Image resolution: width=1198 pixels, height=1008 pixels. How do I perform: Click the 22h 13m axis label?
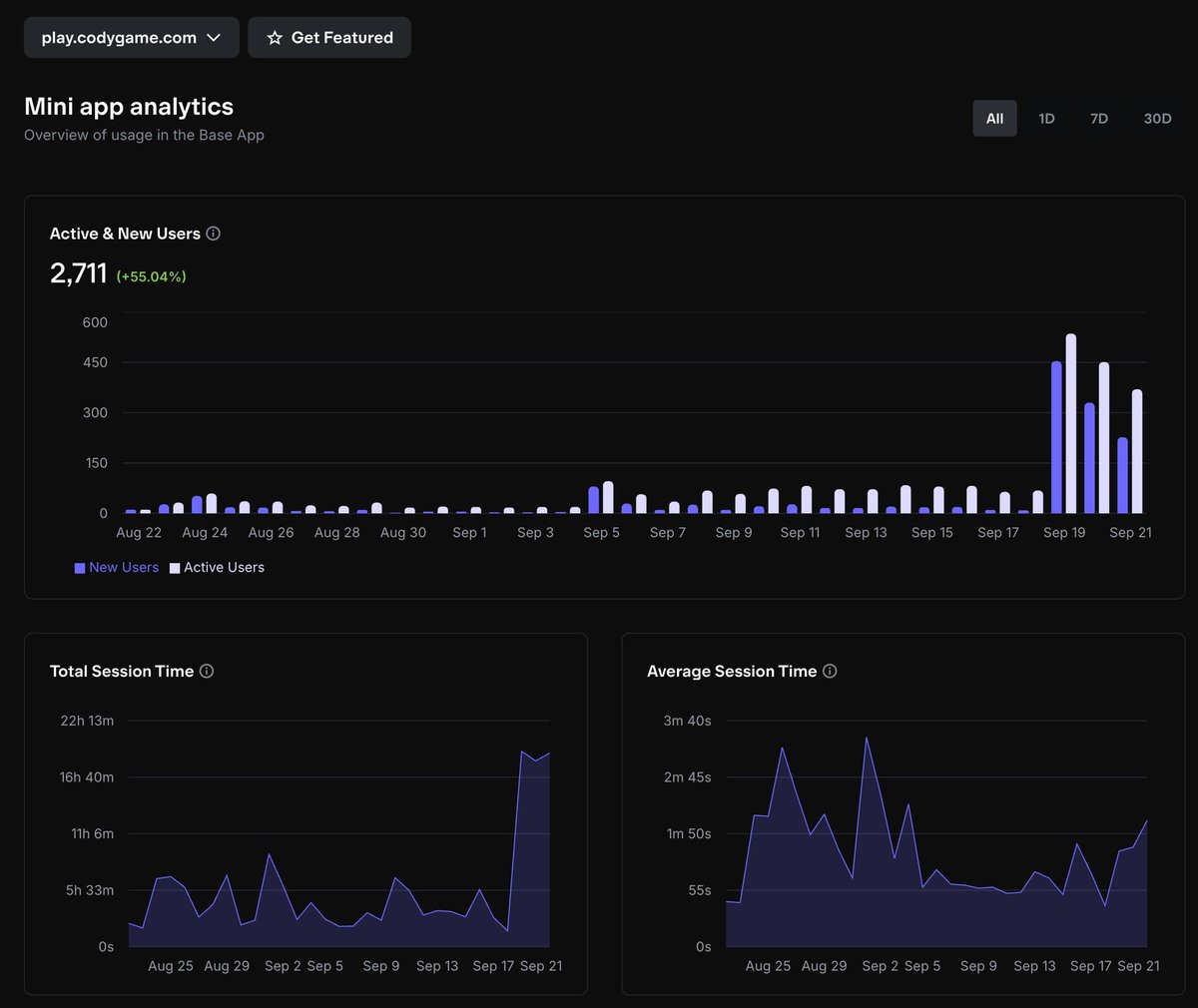(x=87, y=721)
